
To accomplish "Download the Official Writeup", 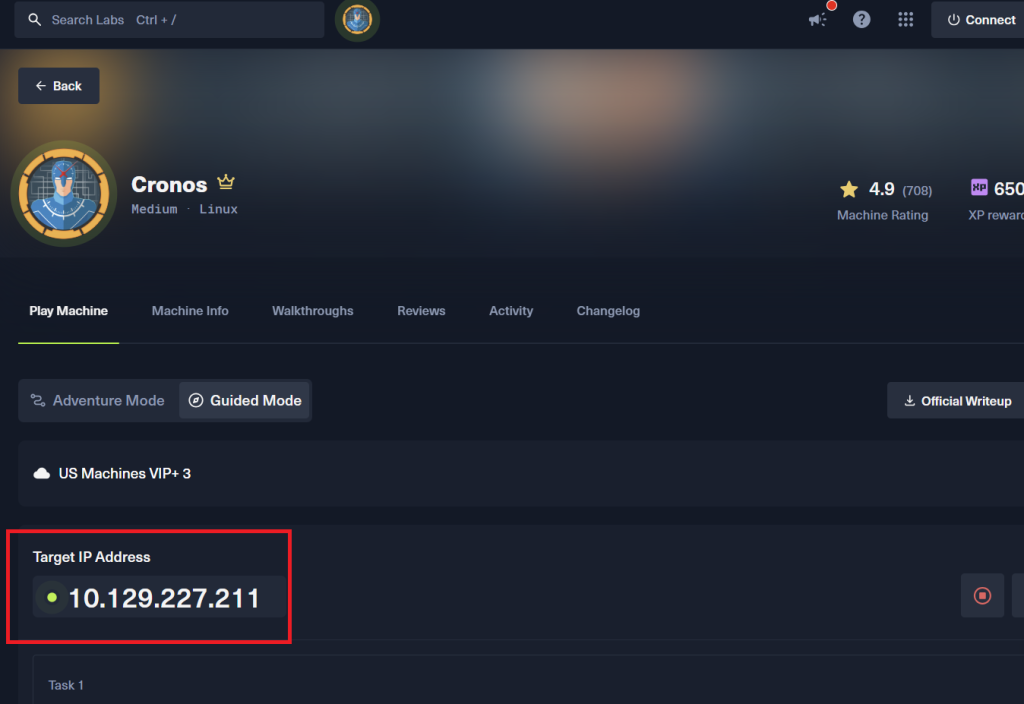I will click(957, 400).
